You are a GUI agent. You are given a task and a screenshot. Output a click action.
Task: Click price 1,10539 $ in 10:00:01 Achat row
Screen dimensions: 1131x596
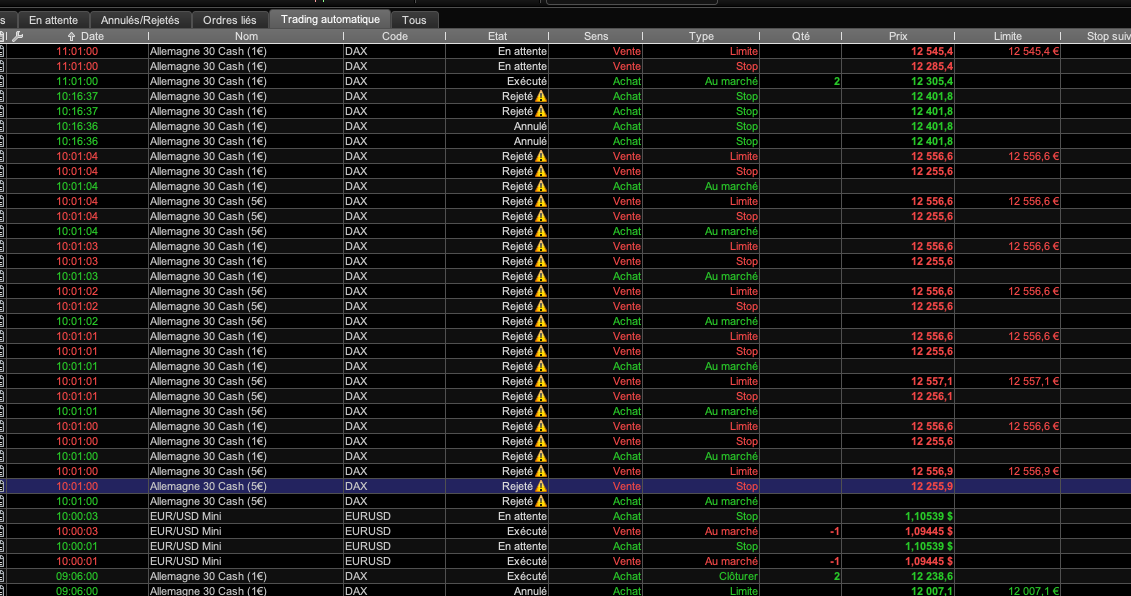pos(929,546)
